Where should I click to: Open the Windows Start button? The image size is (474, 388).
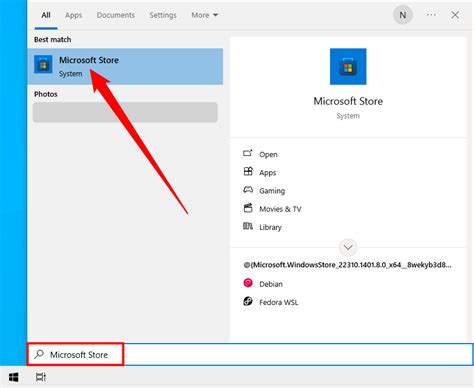(14, 377)
